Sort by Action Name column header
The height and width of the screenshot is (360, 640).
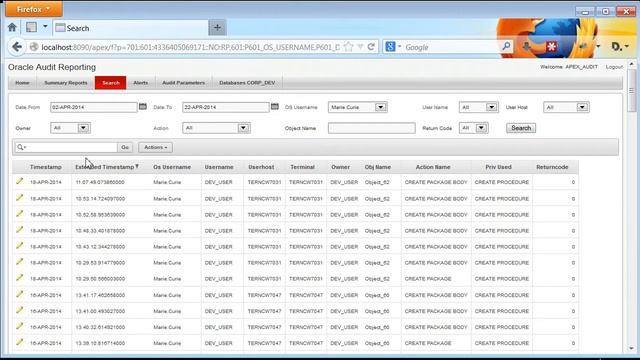pyautogui.click(x=433, y=167)
